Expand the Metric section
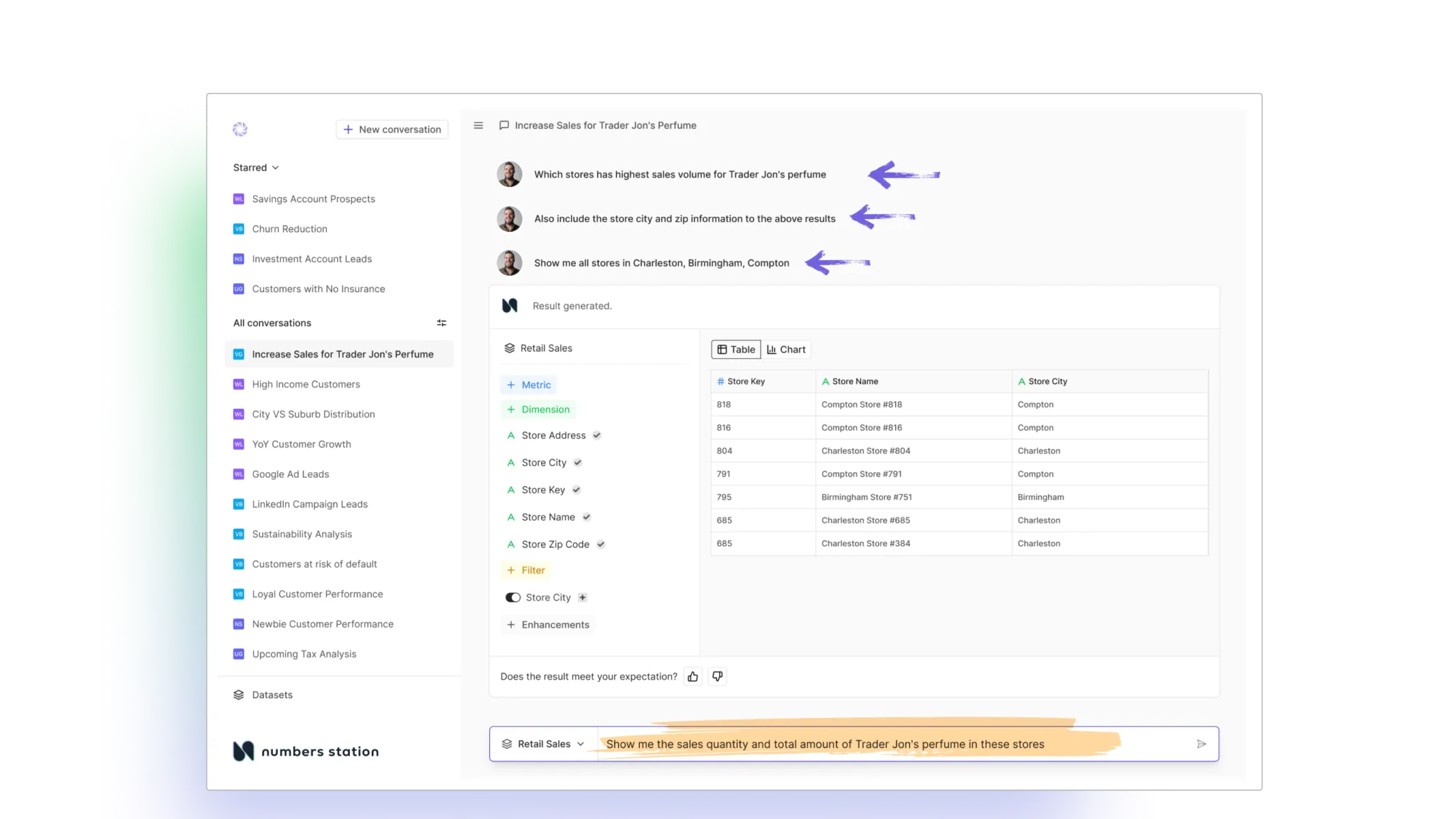 point(528,385)
